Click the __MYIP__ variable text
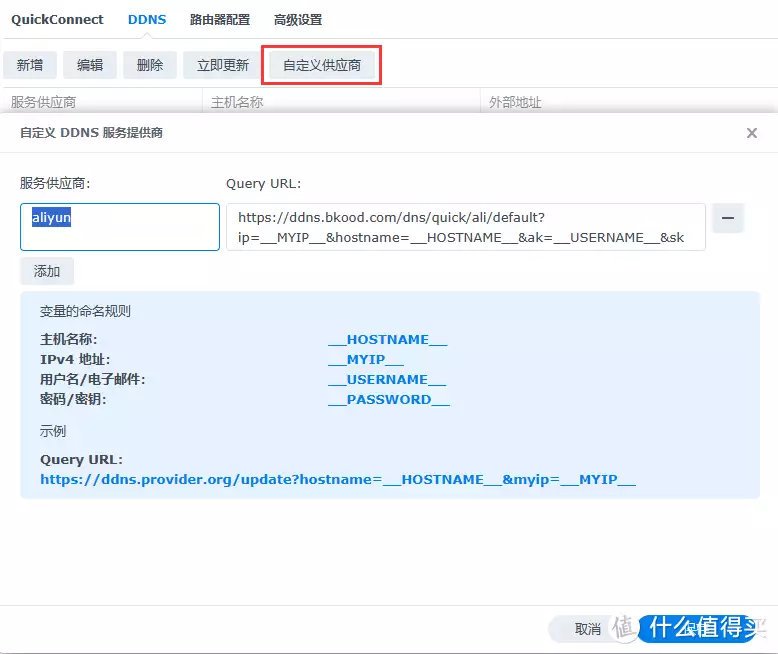The image size is (778, 654). [x=366, y=359]
